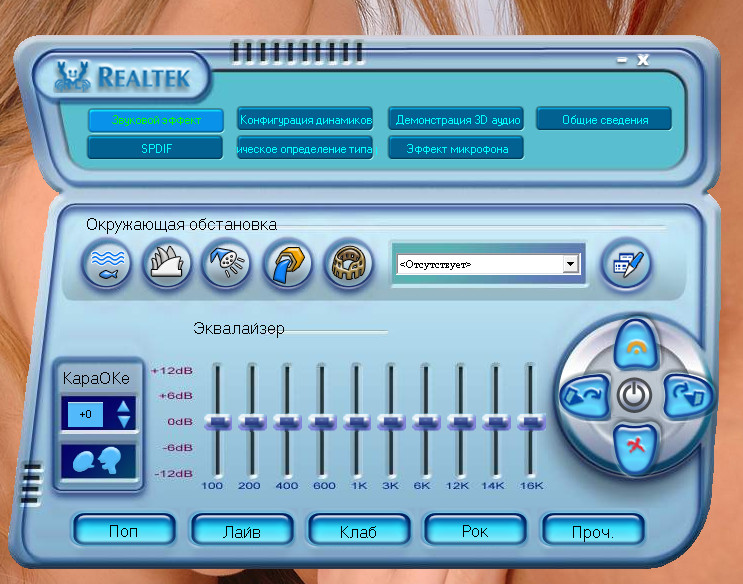Click the red X delete equalizer button
743x584 pixels.
click(635, 448)
